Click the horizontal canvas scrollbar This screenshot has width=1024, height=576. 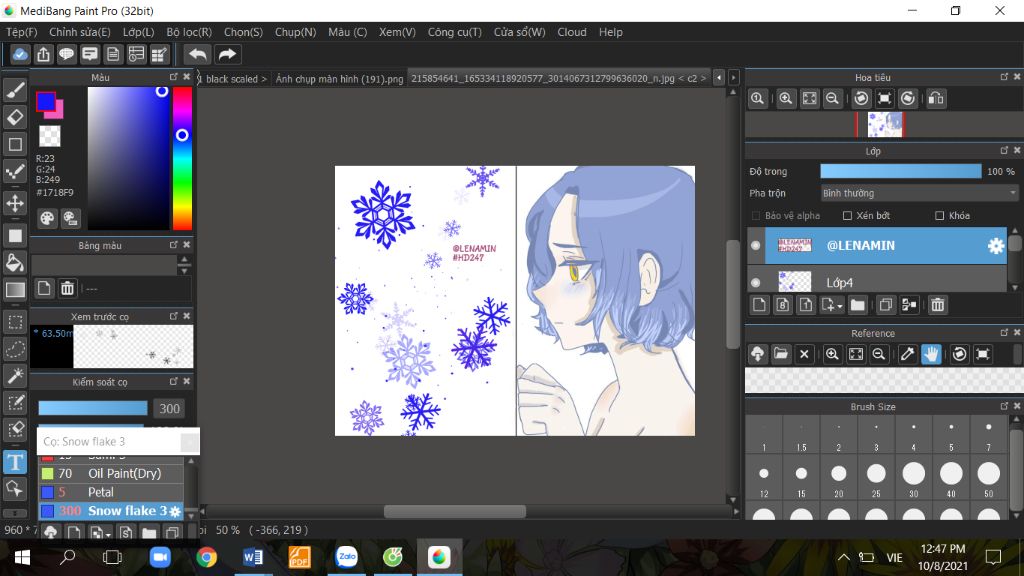pos(455,511)
